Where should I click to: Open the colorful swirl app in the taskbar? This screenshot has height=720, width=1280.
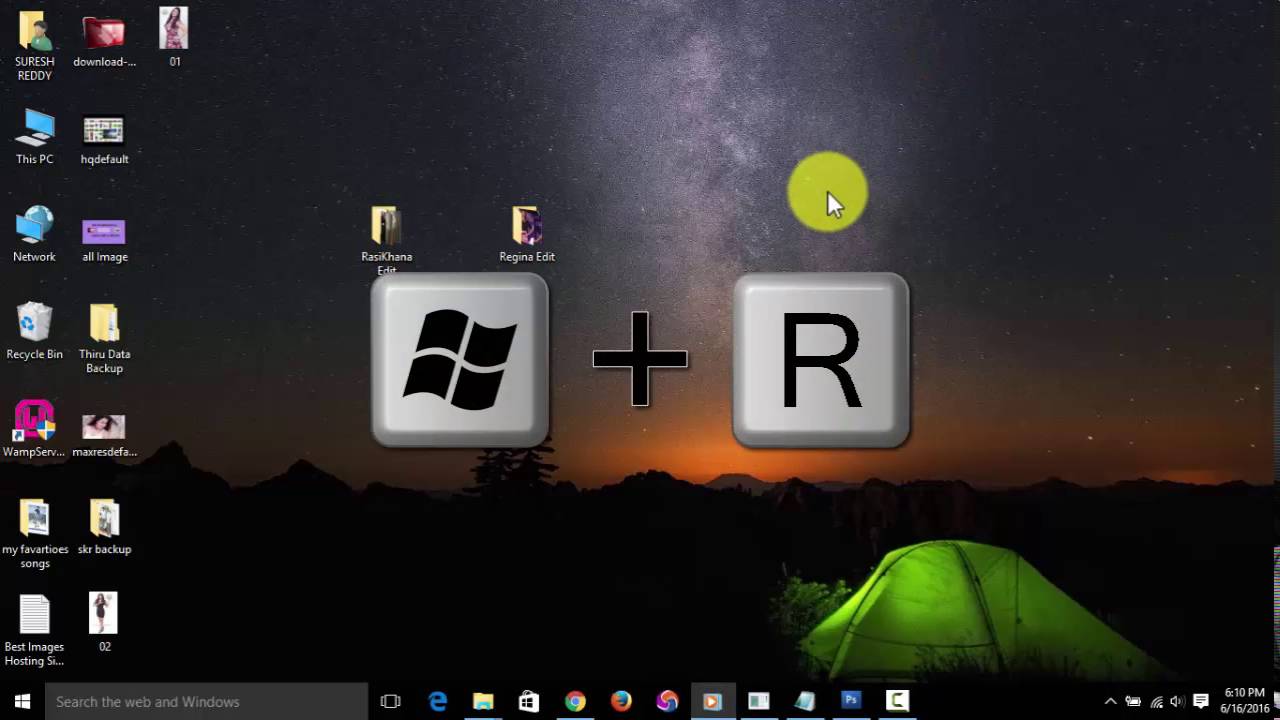tap(667, 701)
